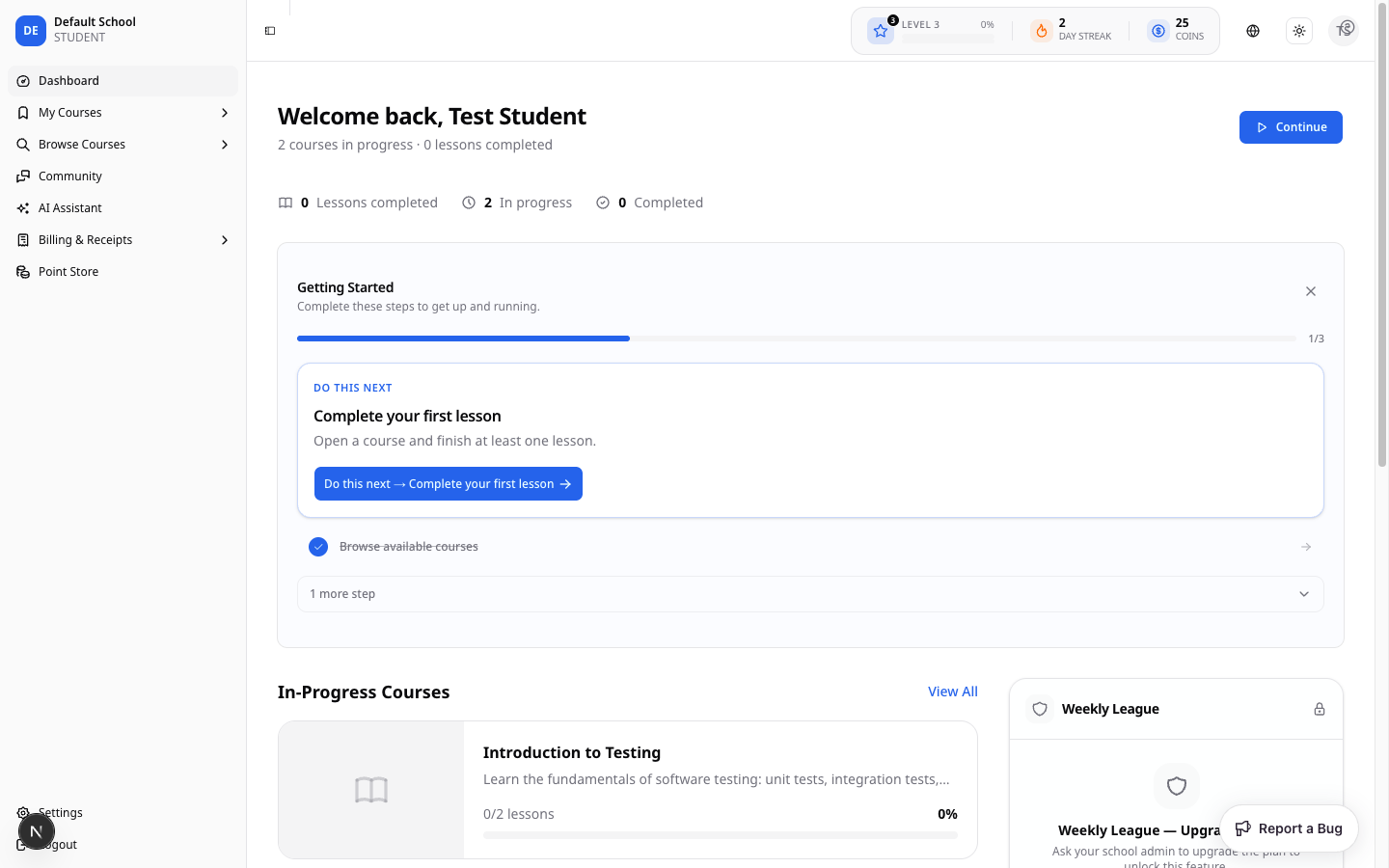Click the round N badge at bottom left
Screen dimensions: 1389x868
tap(37, 831)
